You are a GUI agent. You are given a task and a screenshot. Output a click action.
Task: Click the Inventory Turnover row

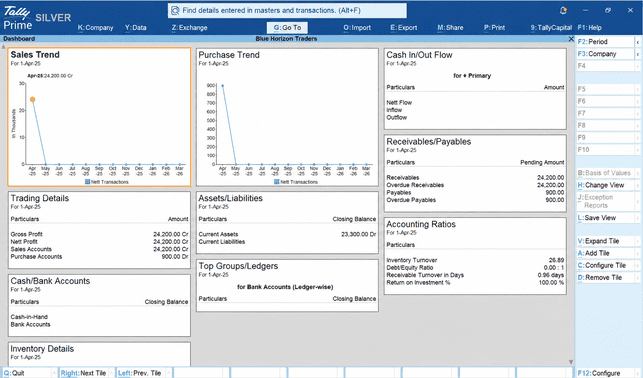[x=475, y=260]
